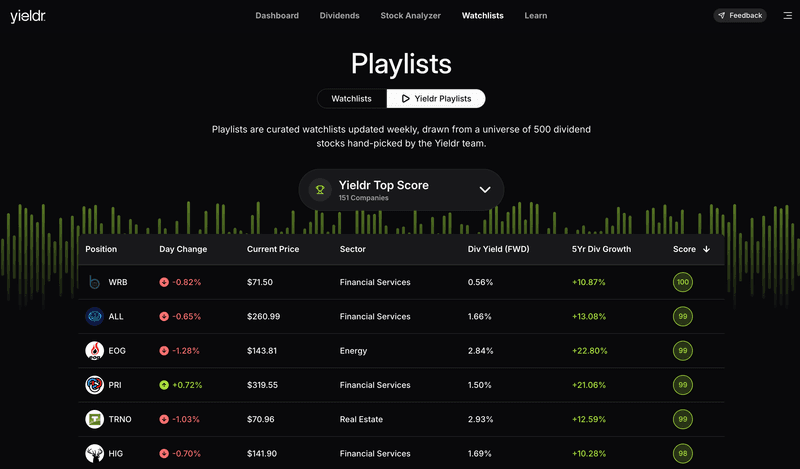Screen dimensions: 800x469
Task: Click the down arrow beside -1.28%
Action: point(164,351)
